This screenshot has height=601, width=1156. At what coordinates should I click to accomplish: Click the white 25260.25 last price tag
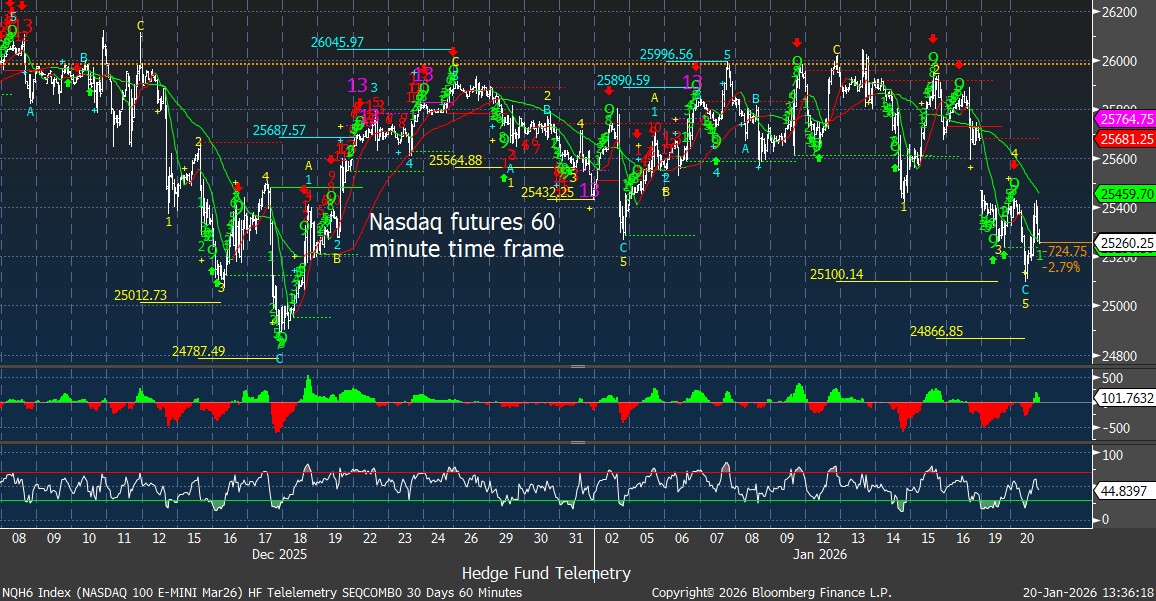click(x=1125, y=242)
